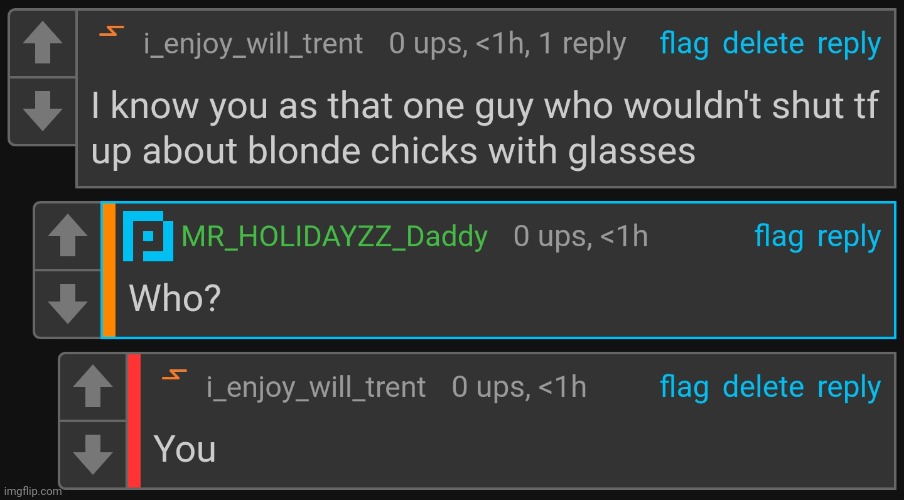The image size is (904, 500).
Task: Upvote the blonde chicks with glasses comment
Action: pos(42,44)
